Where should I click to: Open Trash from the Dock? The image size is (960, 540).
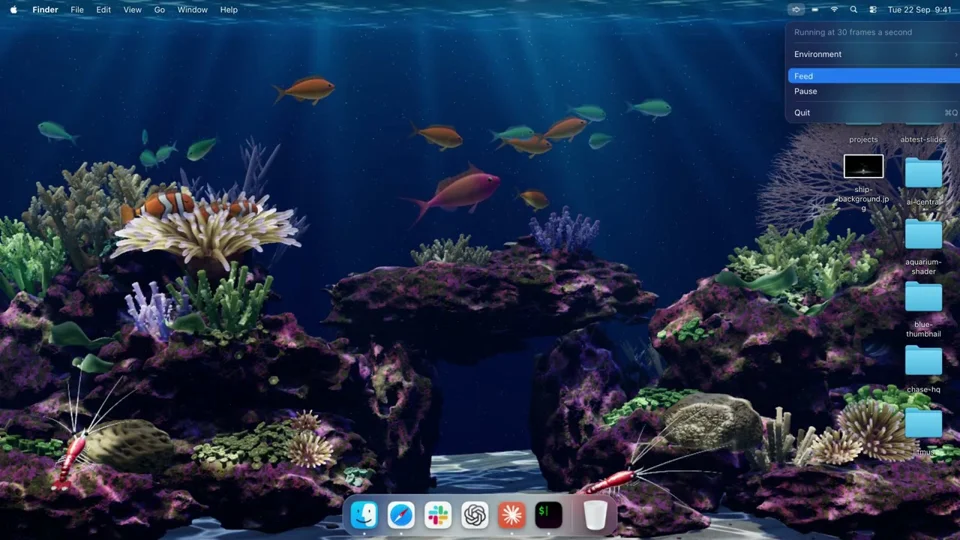594,515
